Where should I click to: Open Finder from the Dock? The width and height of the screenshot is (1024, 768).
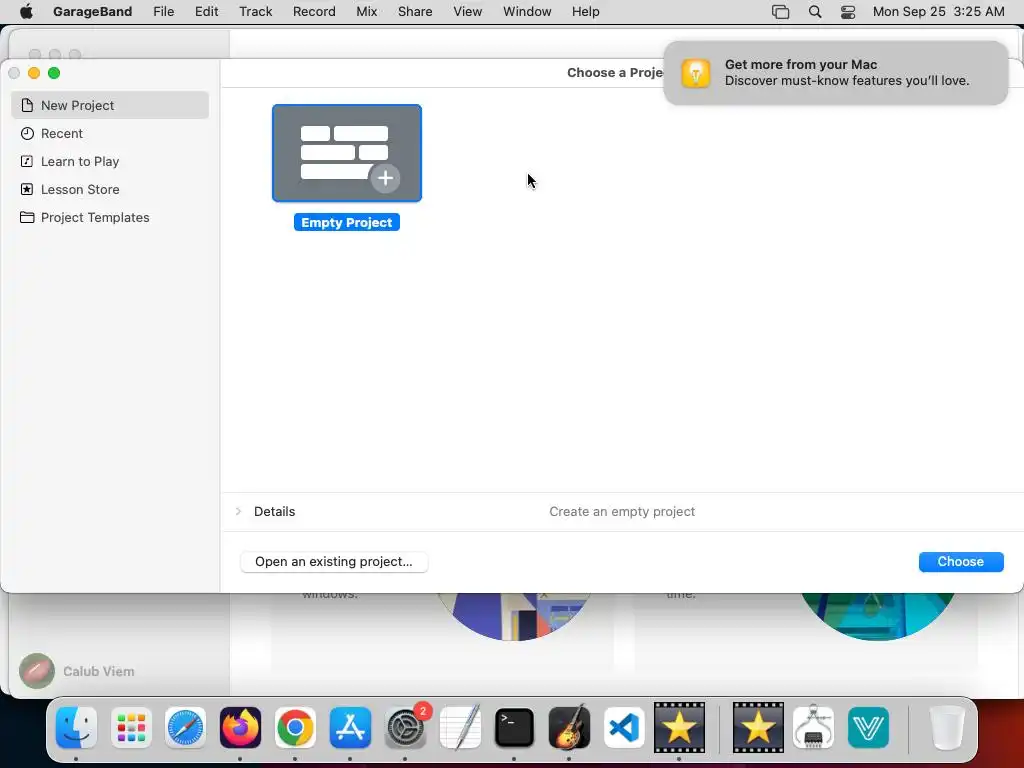pos(76,728)
